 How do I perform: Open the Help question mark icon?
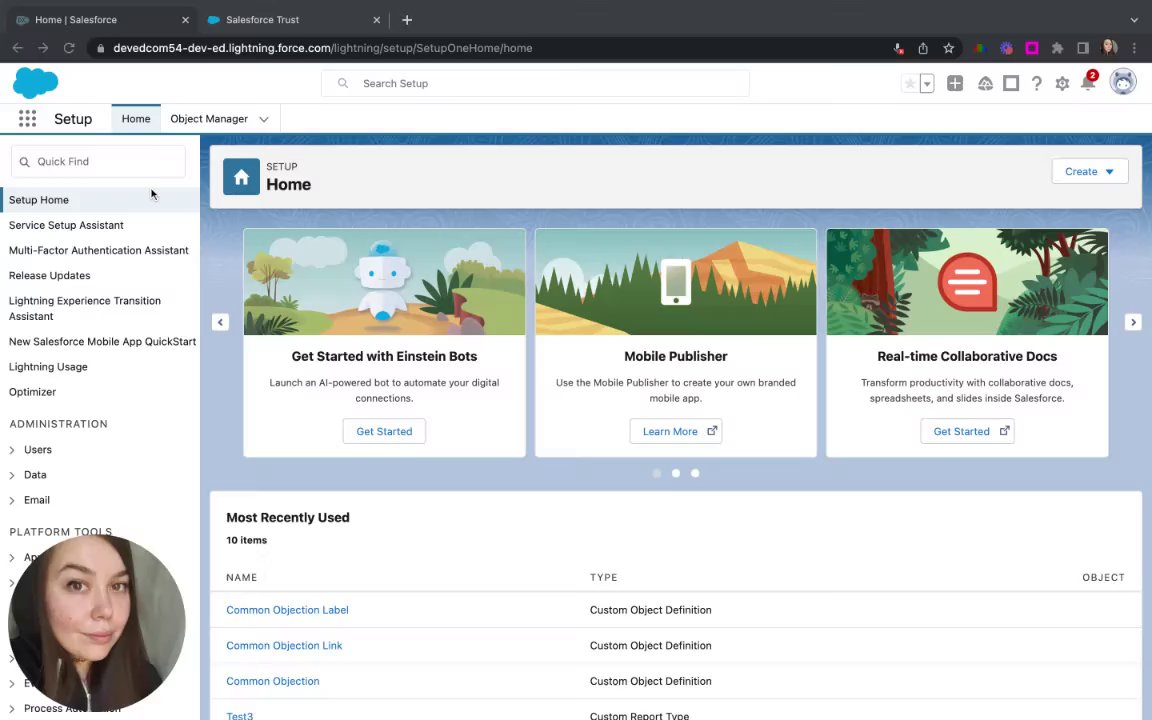tap(1036, 84)
